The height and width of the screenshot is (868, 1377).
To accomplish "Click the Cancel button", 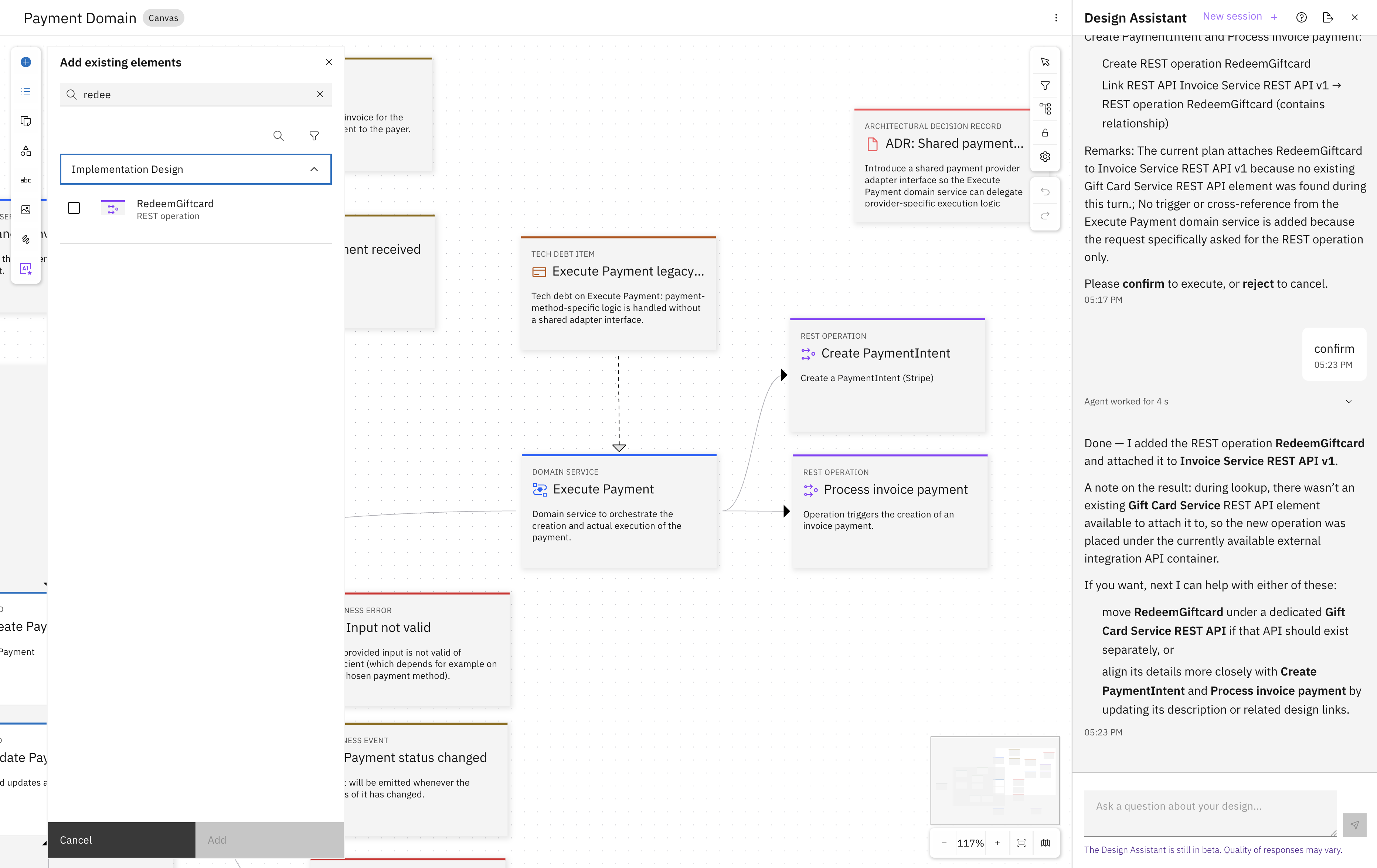I will (x=121, y=840).
